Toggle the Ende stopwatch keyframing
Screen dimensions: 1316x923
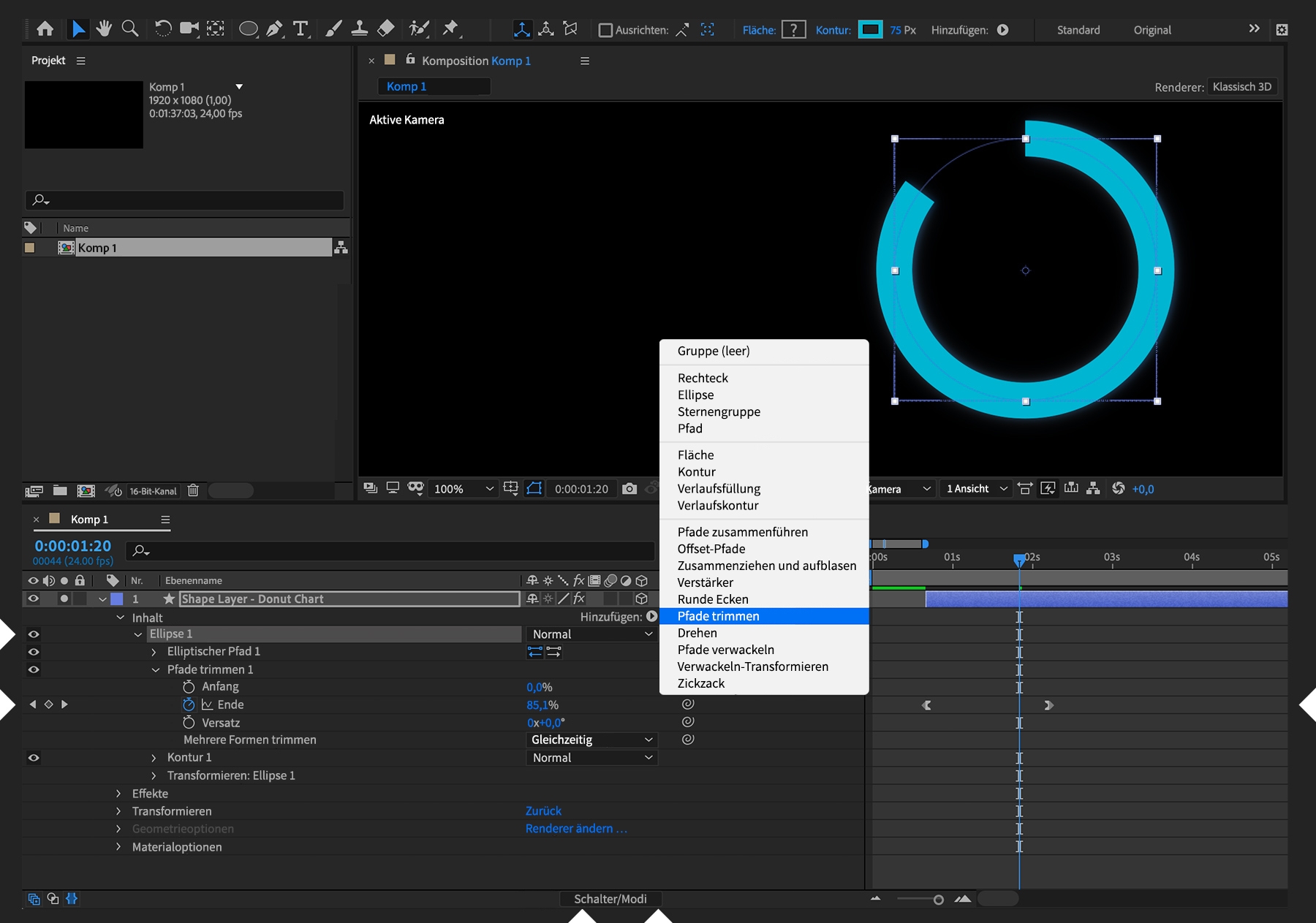pyautogui.click(x=189, y=704)
